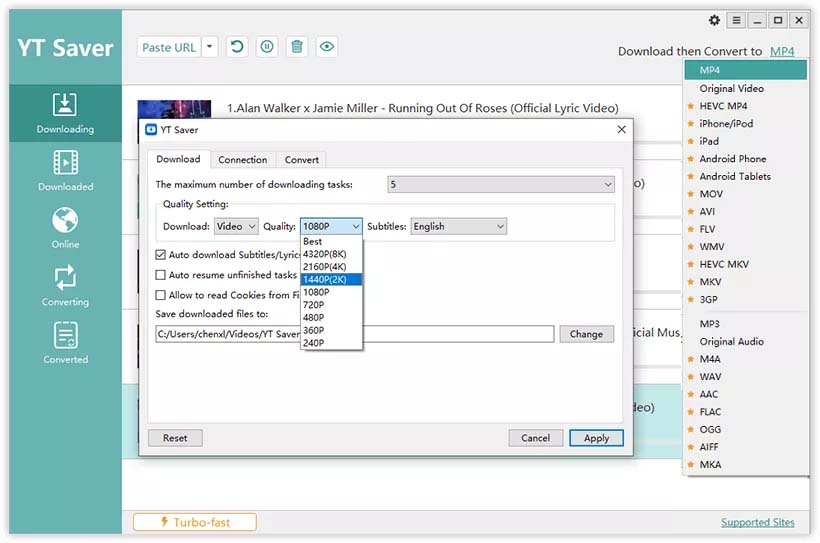Open the Download type Video dropdown
The image size is (820, 543).
236,226
